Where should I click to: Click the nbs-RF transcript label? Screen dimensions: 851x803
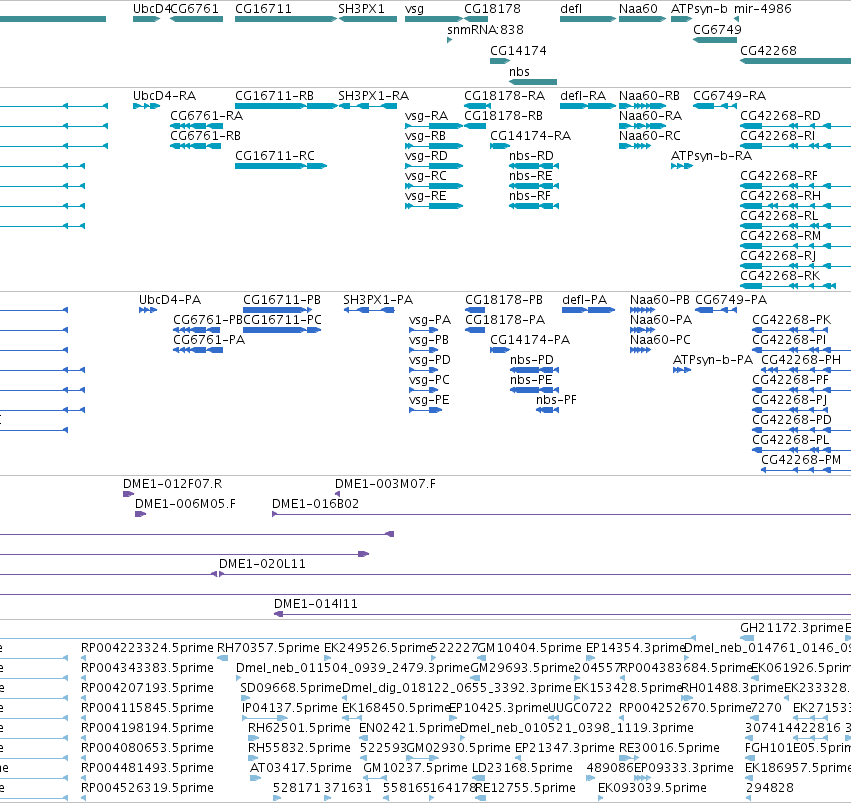[x=529, y=196]
